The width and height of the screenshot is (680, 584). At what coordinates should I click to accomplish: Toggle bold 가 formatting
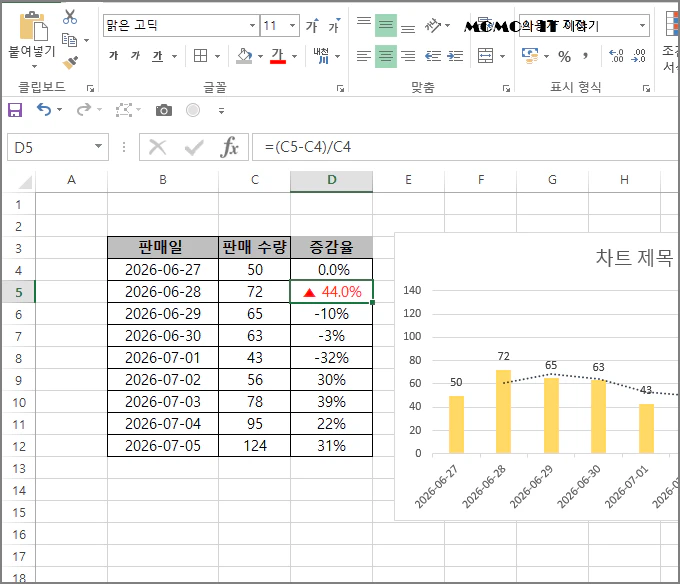click(114, 56)
